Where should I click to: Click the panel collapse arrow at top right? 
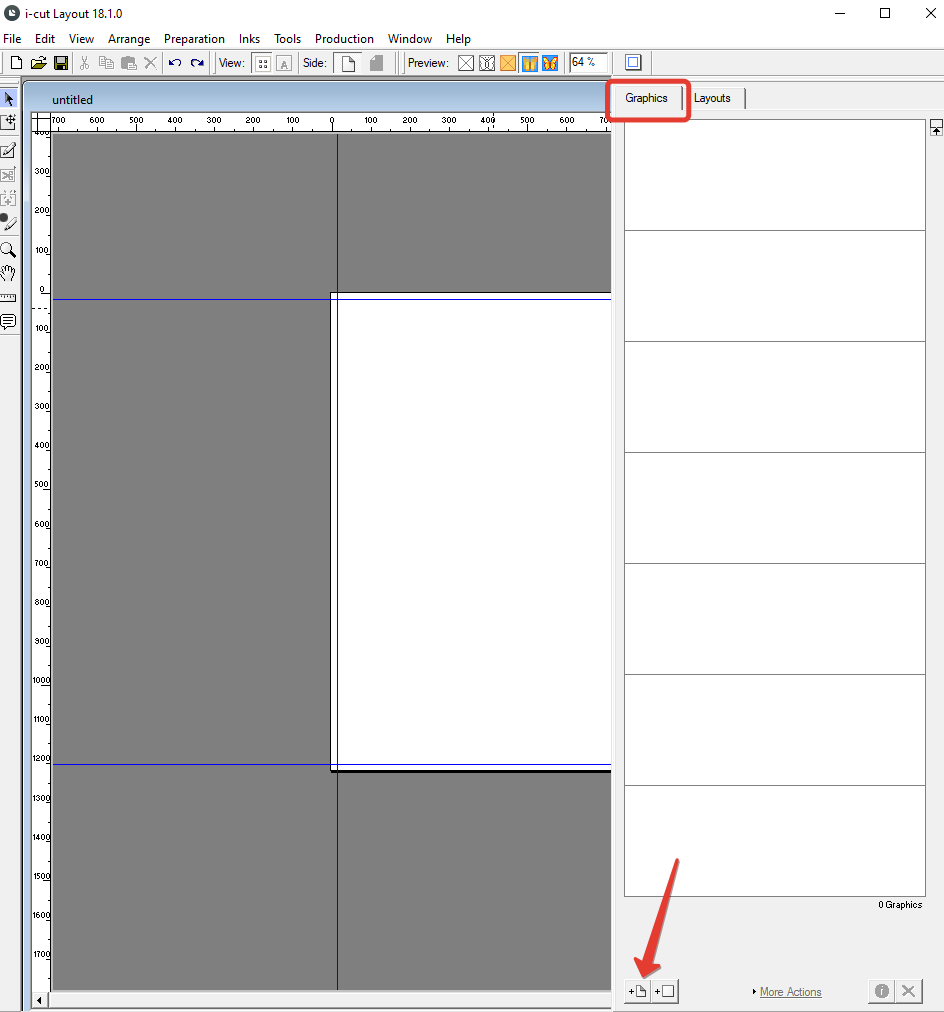coord(936,127)
